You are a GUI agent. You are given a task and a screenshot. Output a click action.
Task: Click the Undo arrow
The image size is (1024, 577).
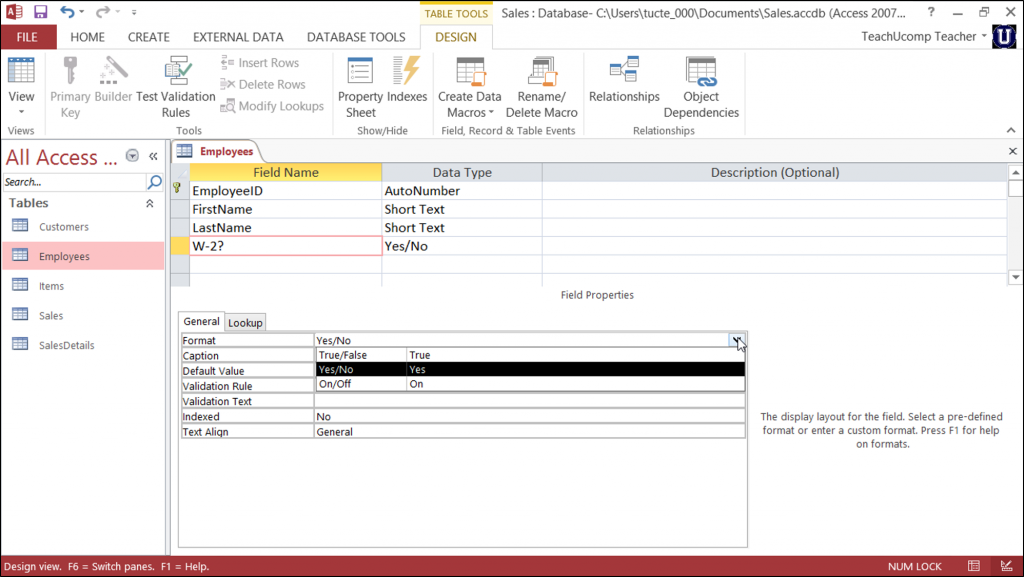[67, 12]
